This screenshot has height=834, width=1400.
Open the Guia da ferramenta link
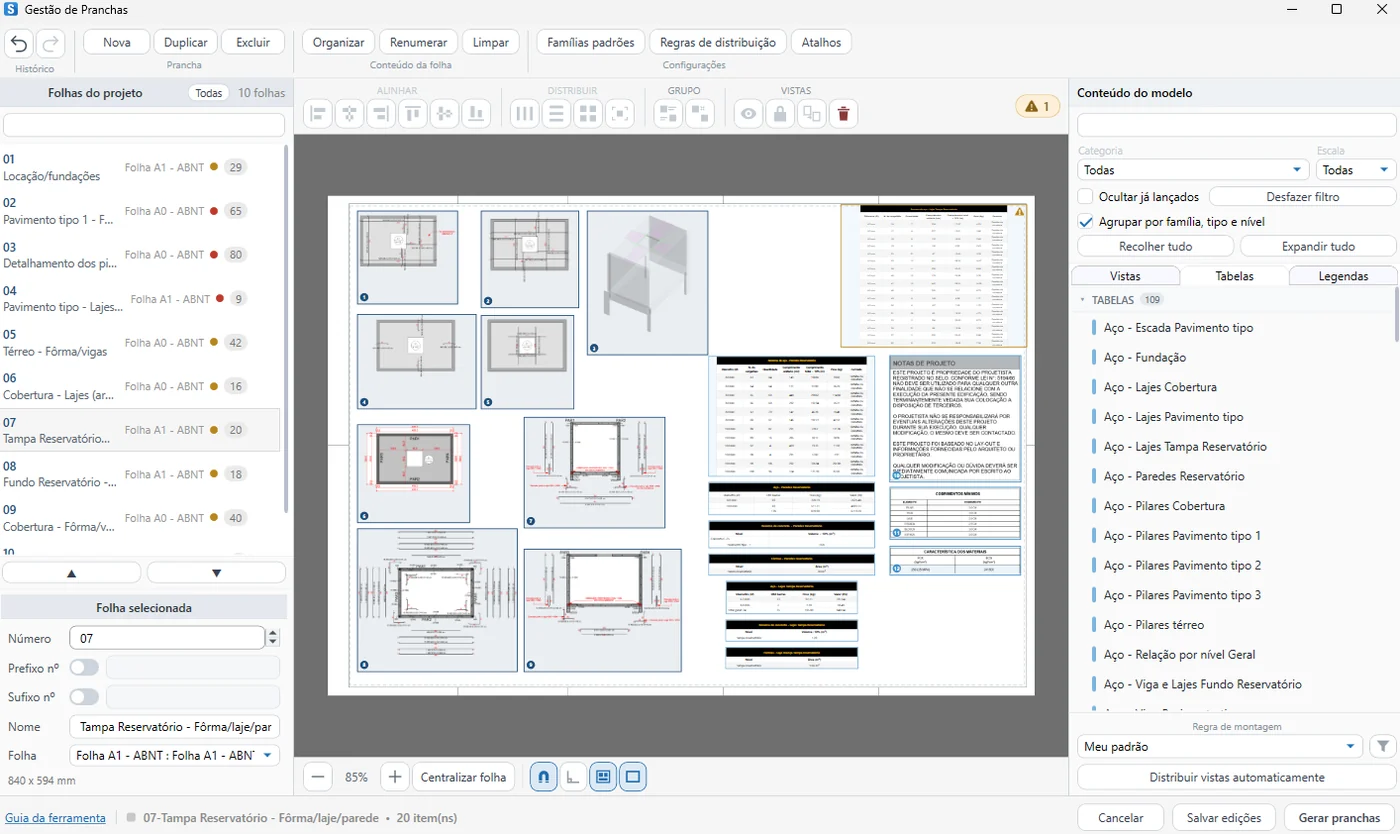tap(55, 818)
